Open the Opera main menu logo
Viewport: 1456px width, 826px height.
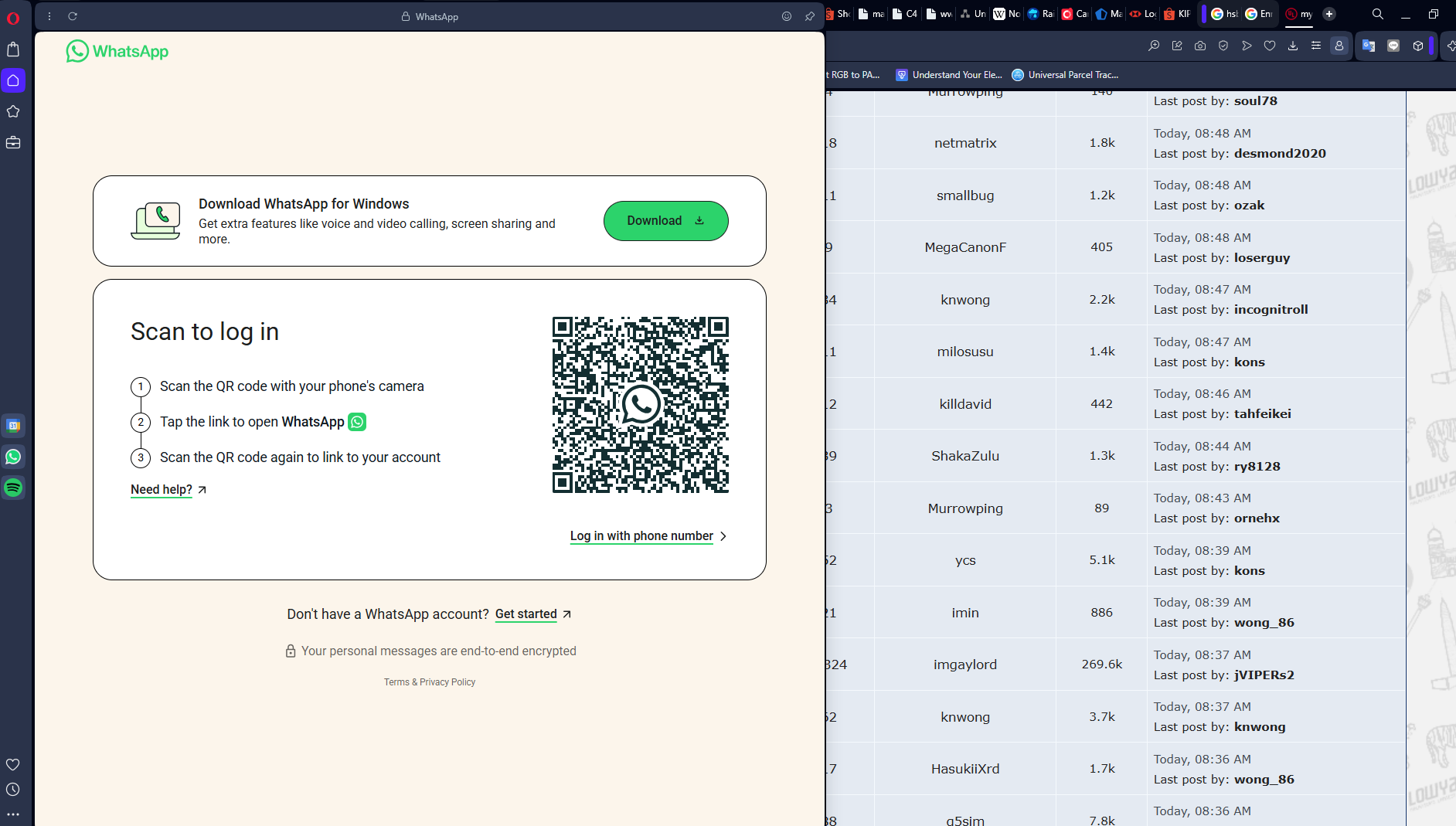pyautogui.click(x=13, y=18)
